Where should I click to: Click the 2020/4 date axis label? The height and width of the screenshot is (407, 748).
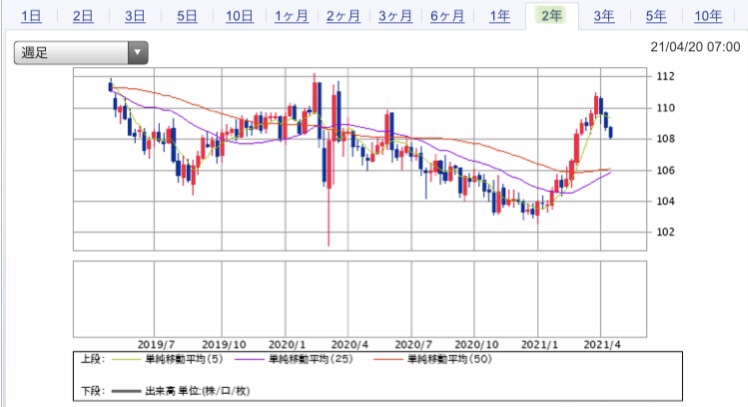[350, 344]
